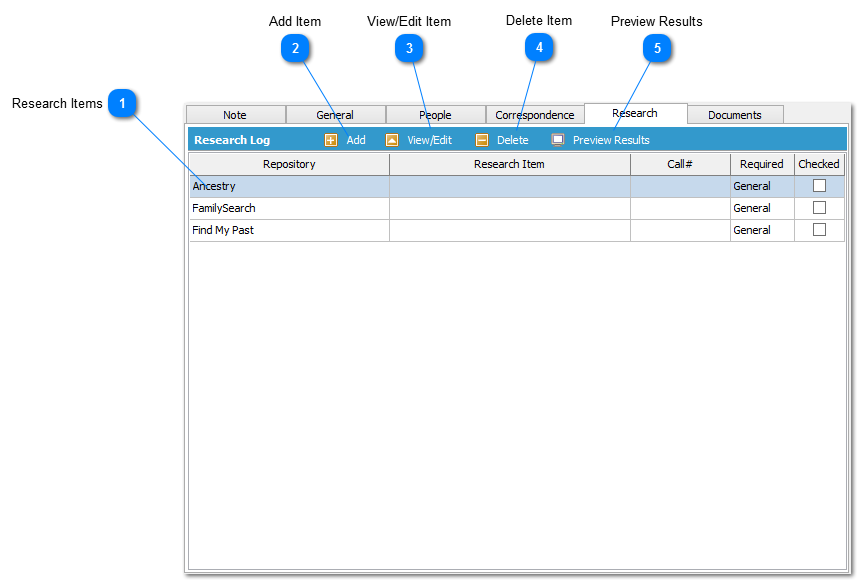The height and width of the screenshot is (582, 863).
Task: Switch to the Correspondence tab
Action: [x=535, y=114]
